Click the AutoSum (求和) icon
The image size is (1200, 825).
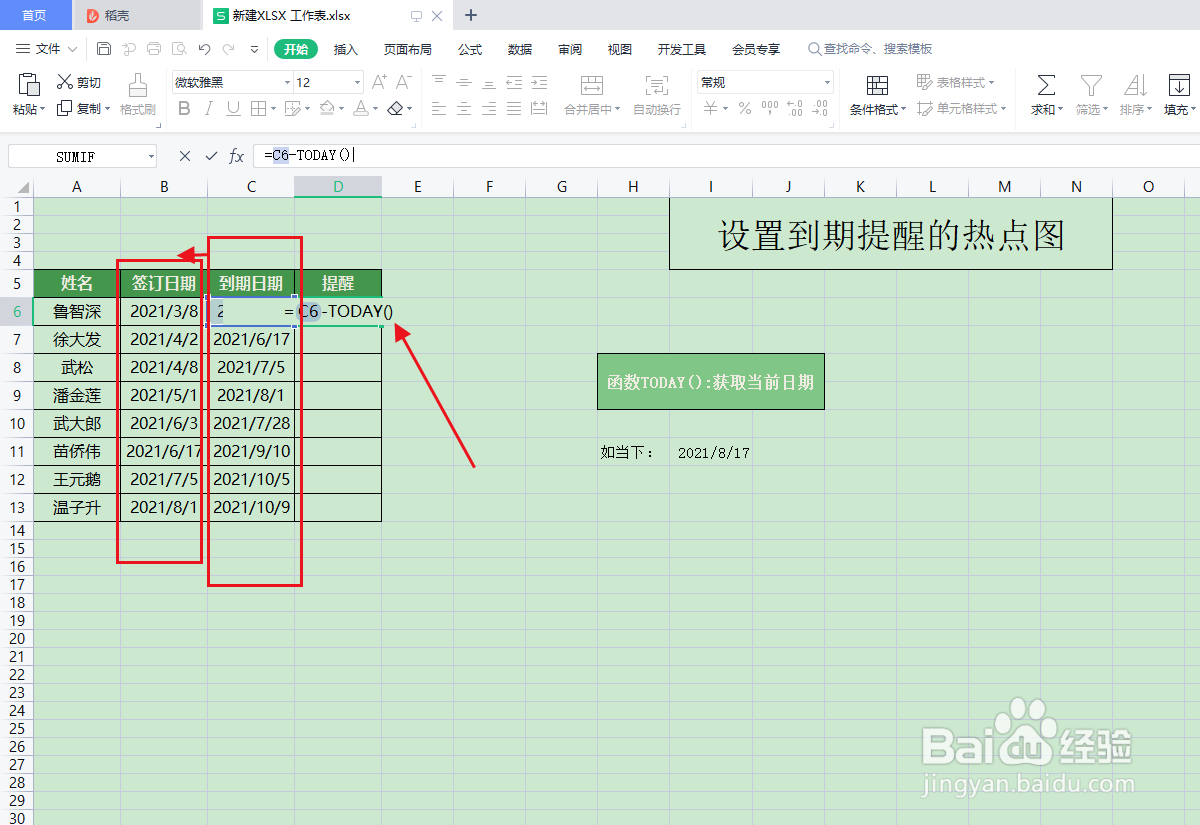click(1045, 90)
